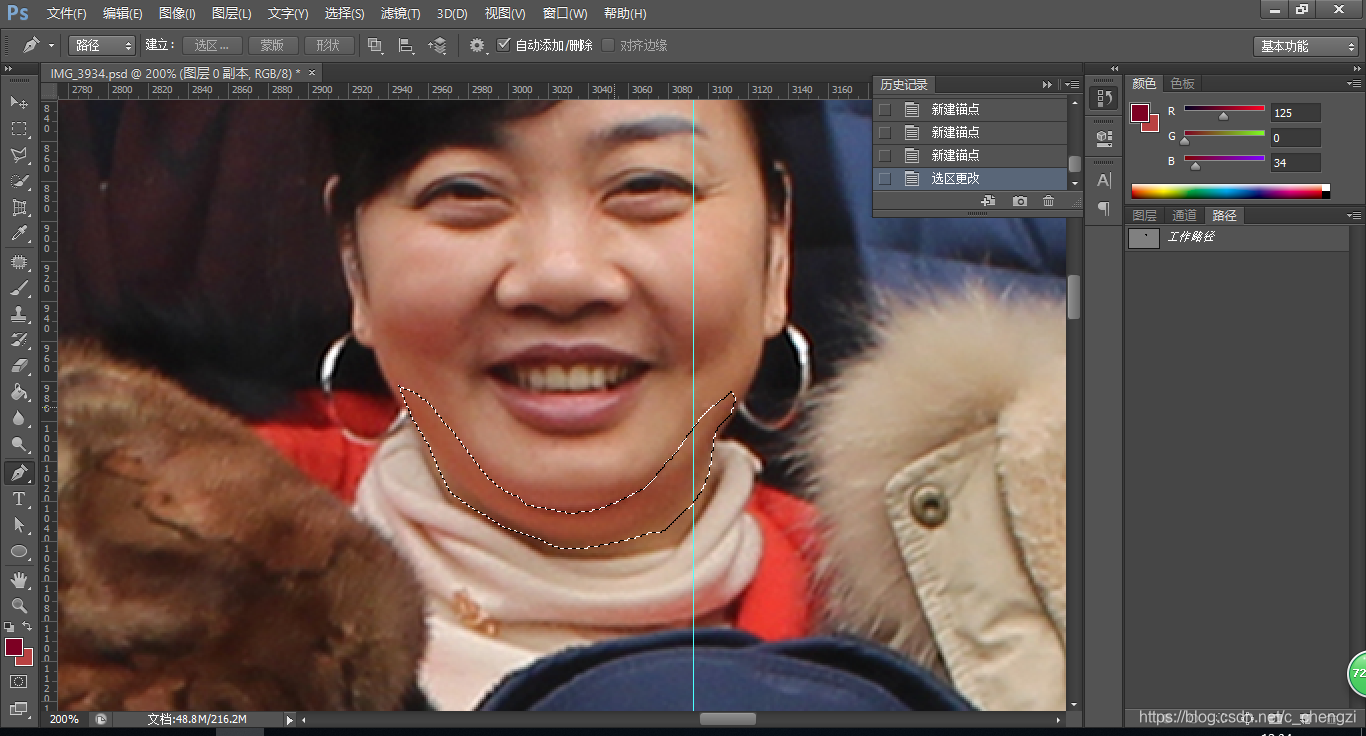Select the History Brush tool

click(x=19, y=340)
